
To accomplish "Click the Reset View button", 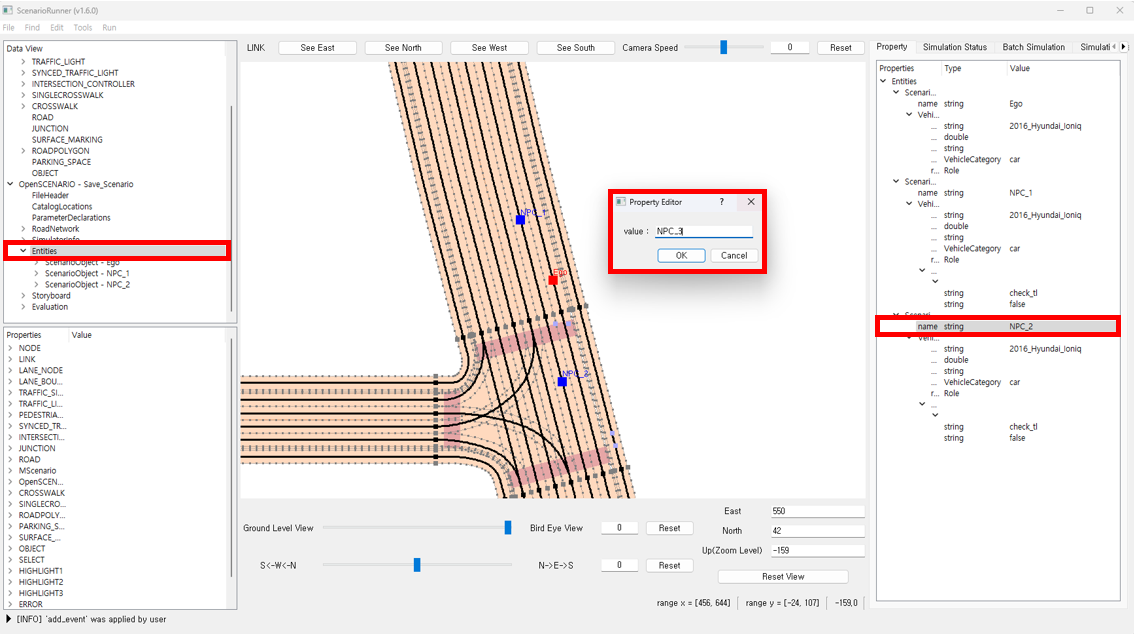I will 782,577.
